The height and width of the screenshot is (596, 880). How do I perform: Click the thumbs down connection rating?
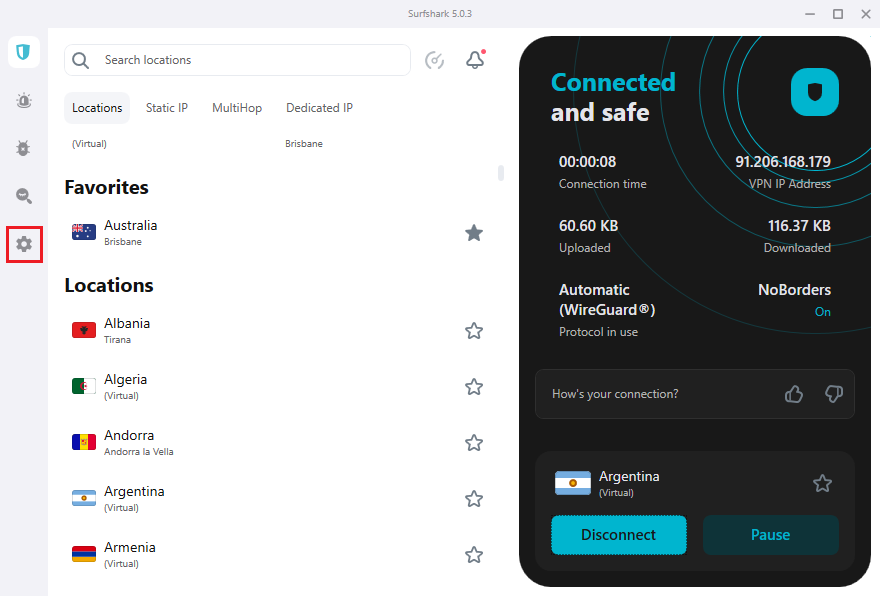pyautogui.click(x=833, y=394)
